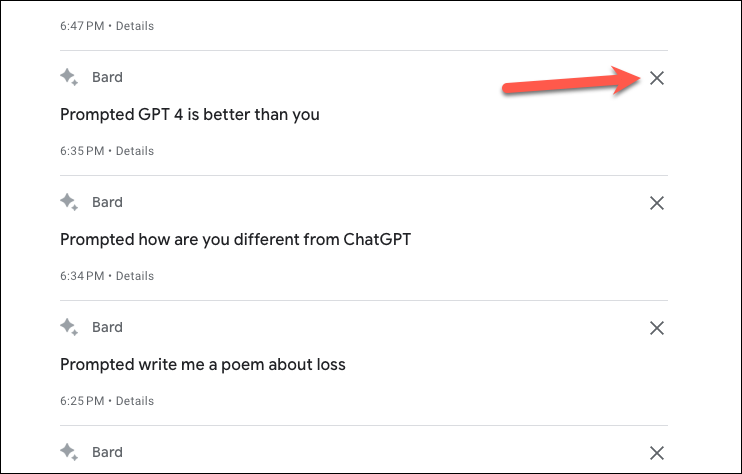Click the Bard sparkle icon in bottom entry
Viewport: 742px width, 474px height.
69,452
